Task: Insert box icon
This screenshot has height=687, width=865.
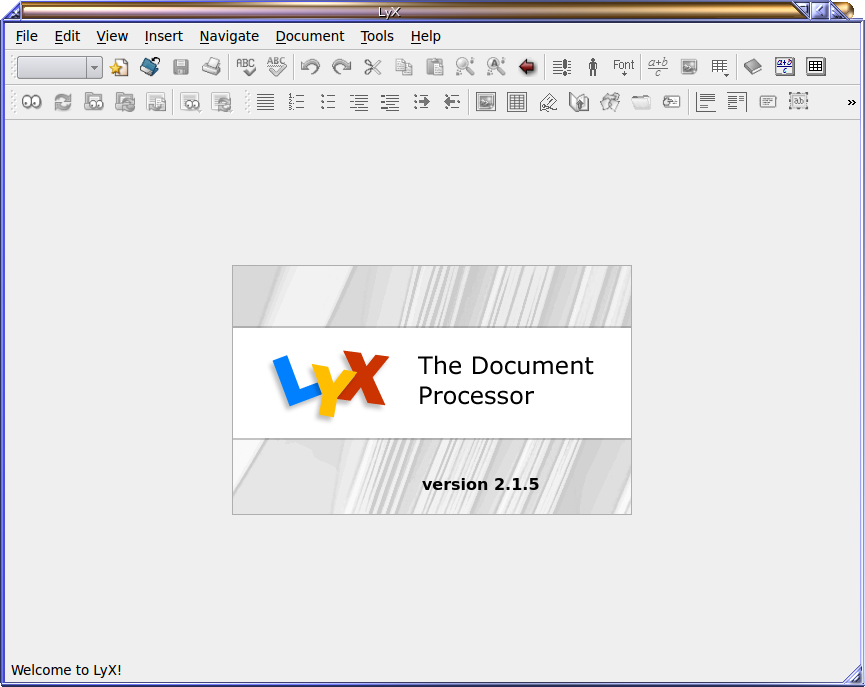Action: 799,102
